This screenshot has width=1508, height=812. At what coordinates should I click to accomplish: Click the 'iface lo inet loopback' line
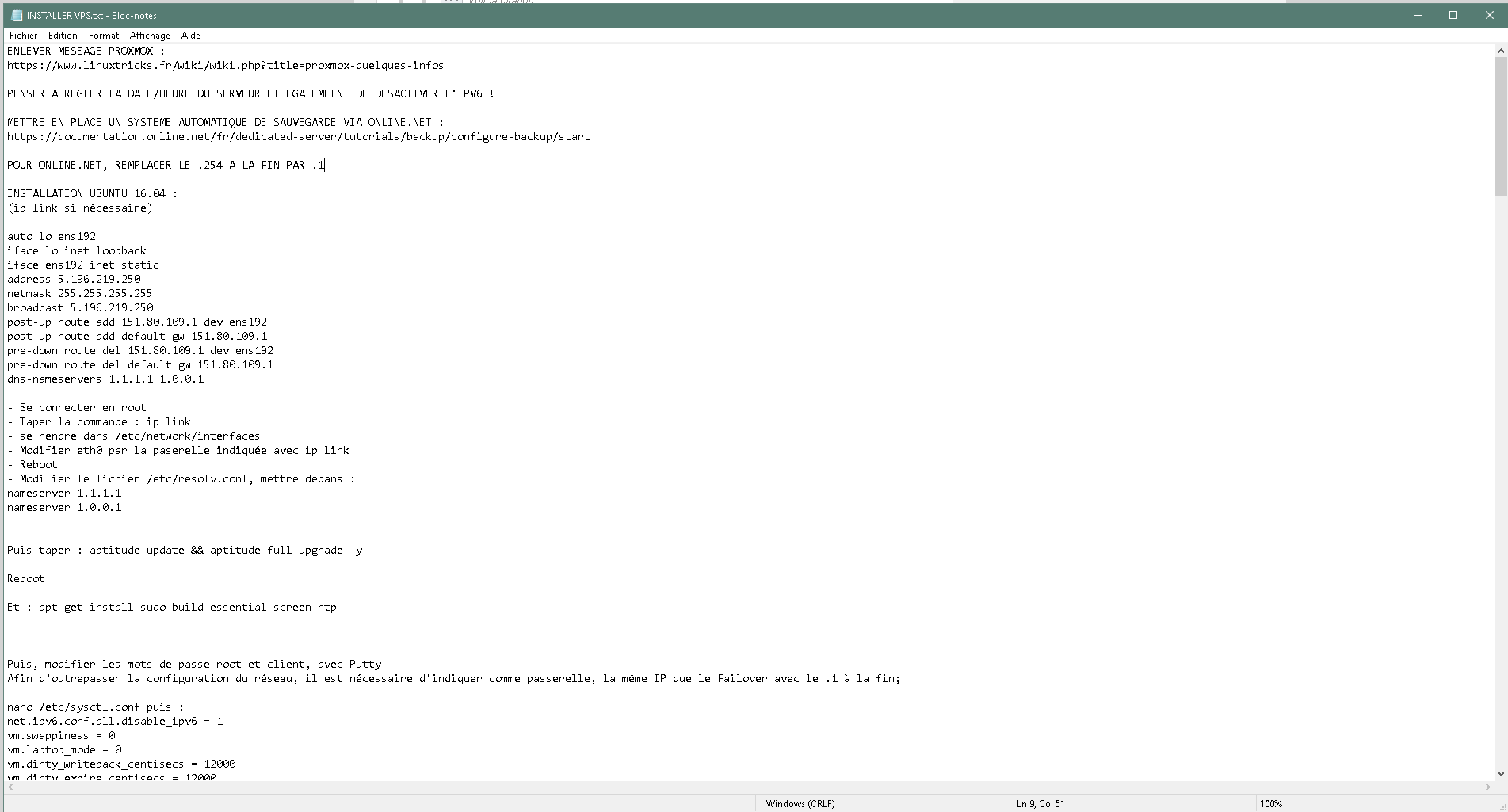click(77, 251)
